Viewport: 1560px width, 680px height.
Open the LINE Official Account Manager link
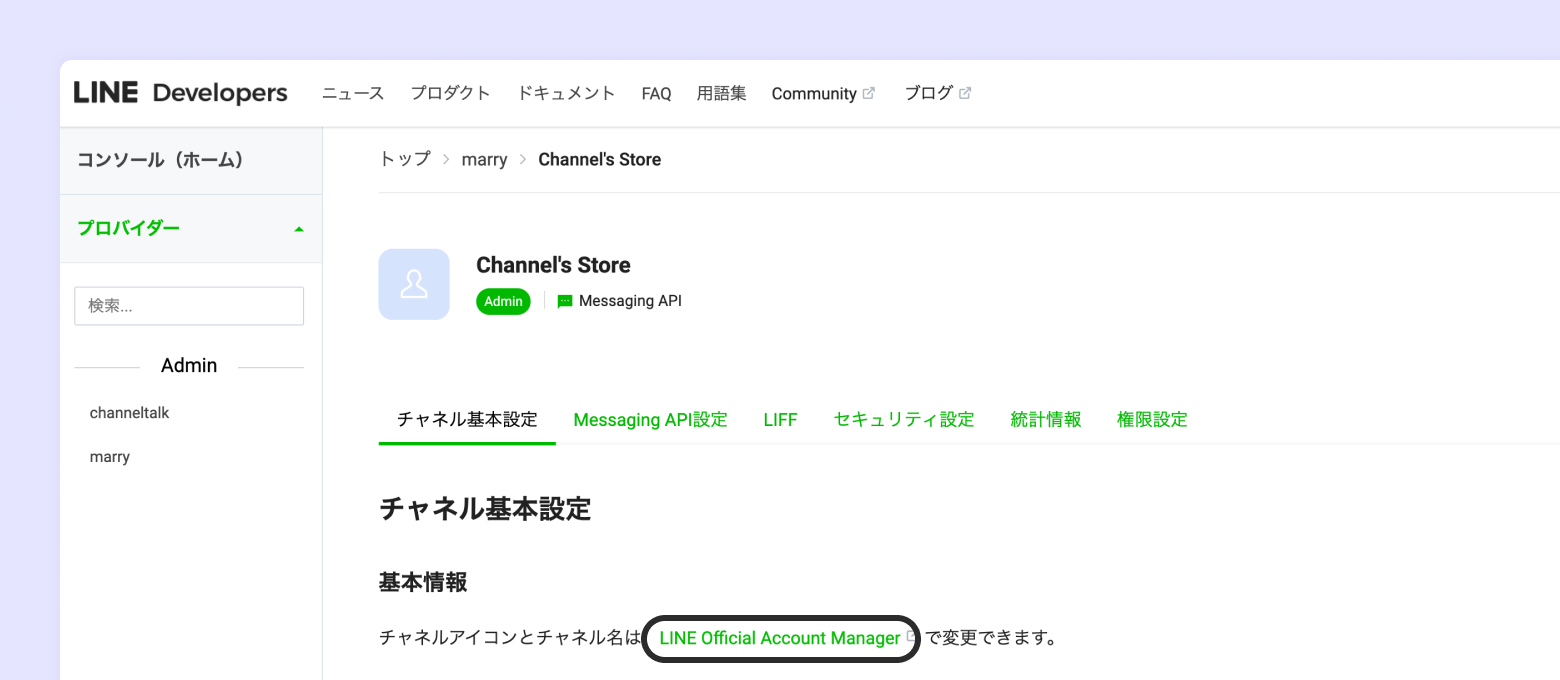point(780,638)
